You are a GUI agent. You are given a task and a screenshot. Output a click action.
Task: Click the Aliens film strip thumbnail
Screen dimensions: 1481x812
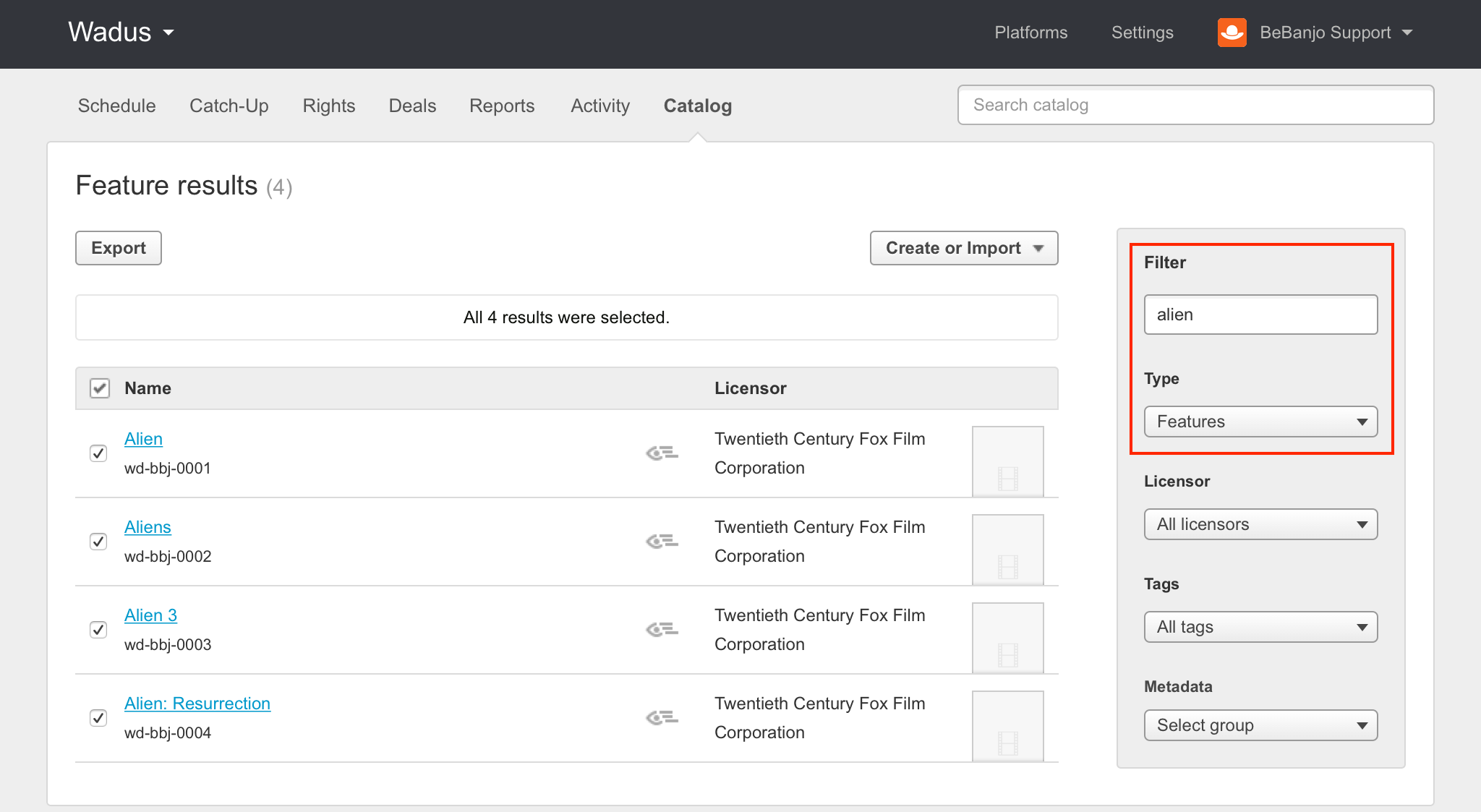click(1007, 550)
